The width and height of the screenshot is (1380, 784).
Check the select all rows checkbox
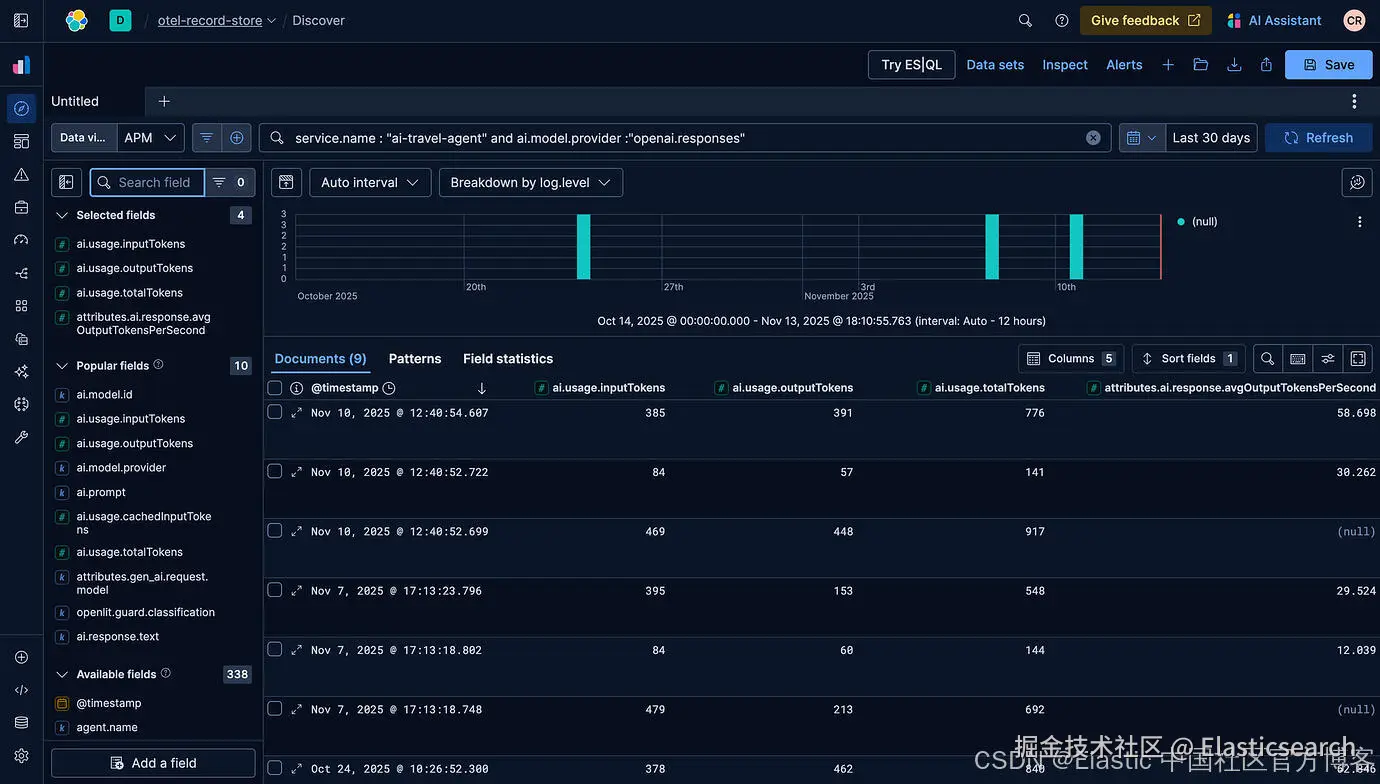point(275,388)
